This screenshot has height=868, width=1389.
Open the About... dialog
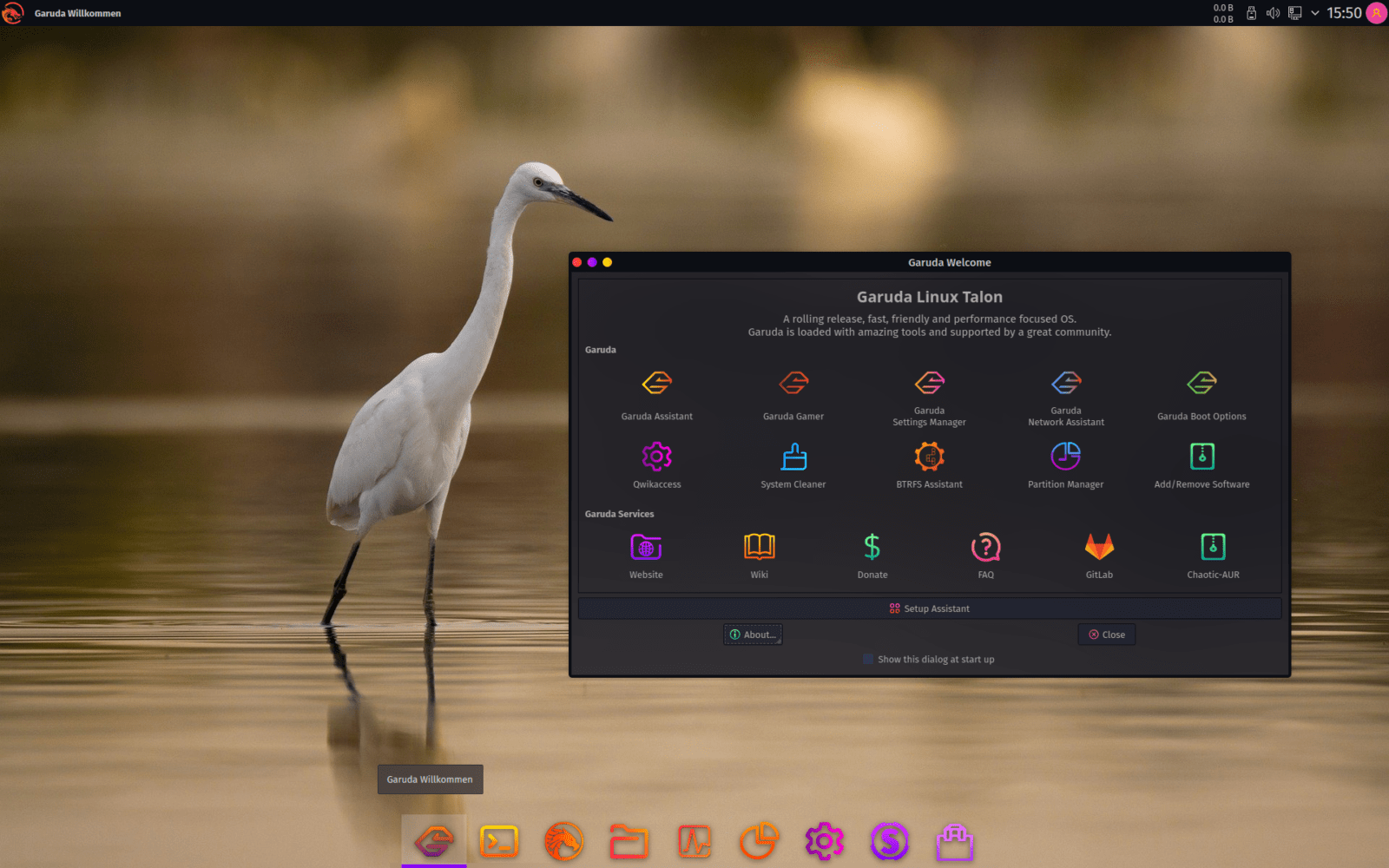(753, 635)
